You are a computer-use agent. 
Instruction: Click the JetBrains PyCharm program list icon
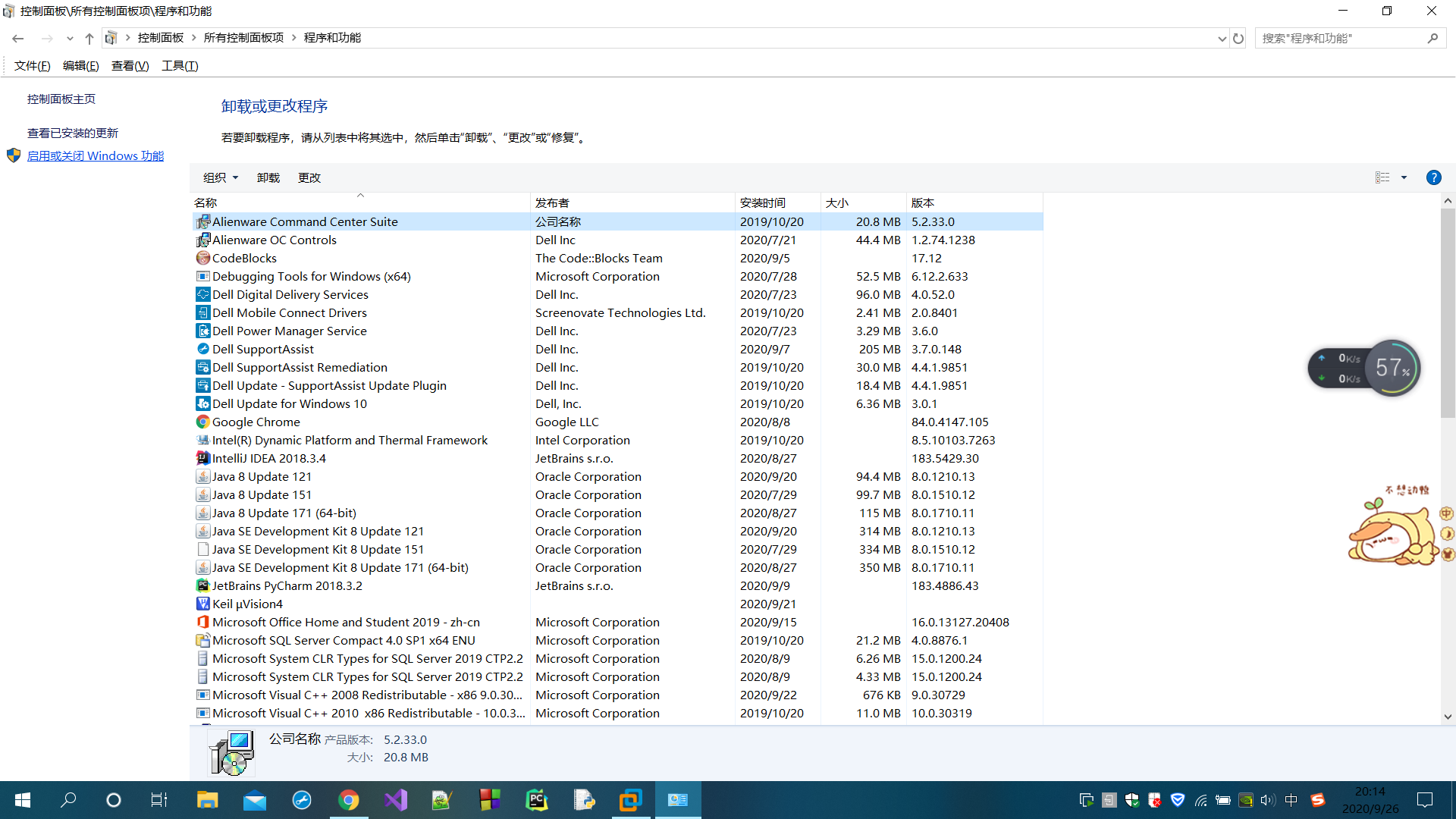click(202, 585)
